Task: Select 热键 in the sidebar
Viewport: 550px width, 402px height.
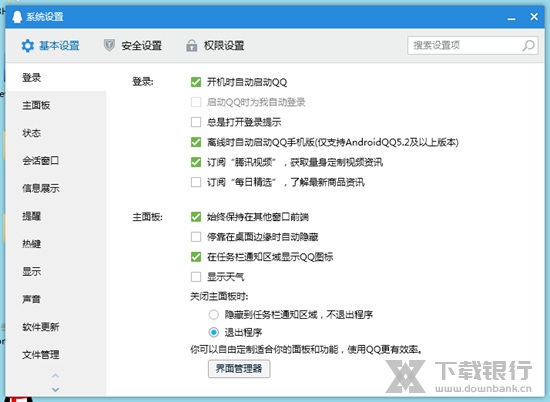Action: pos(56,244)
